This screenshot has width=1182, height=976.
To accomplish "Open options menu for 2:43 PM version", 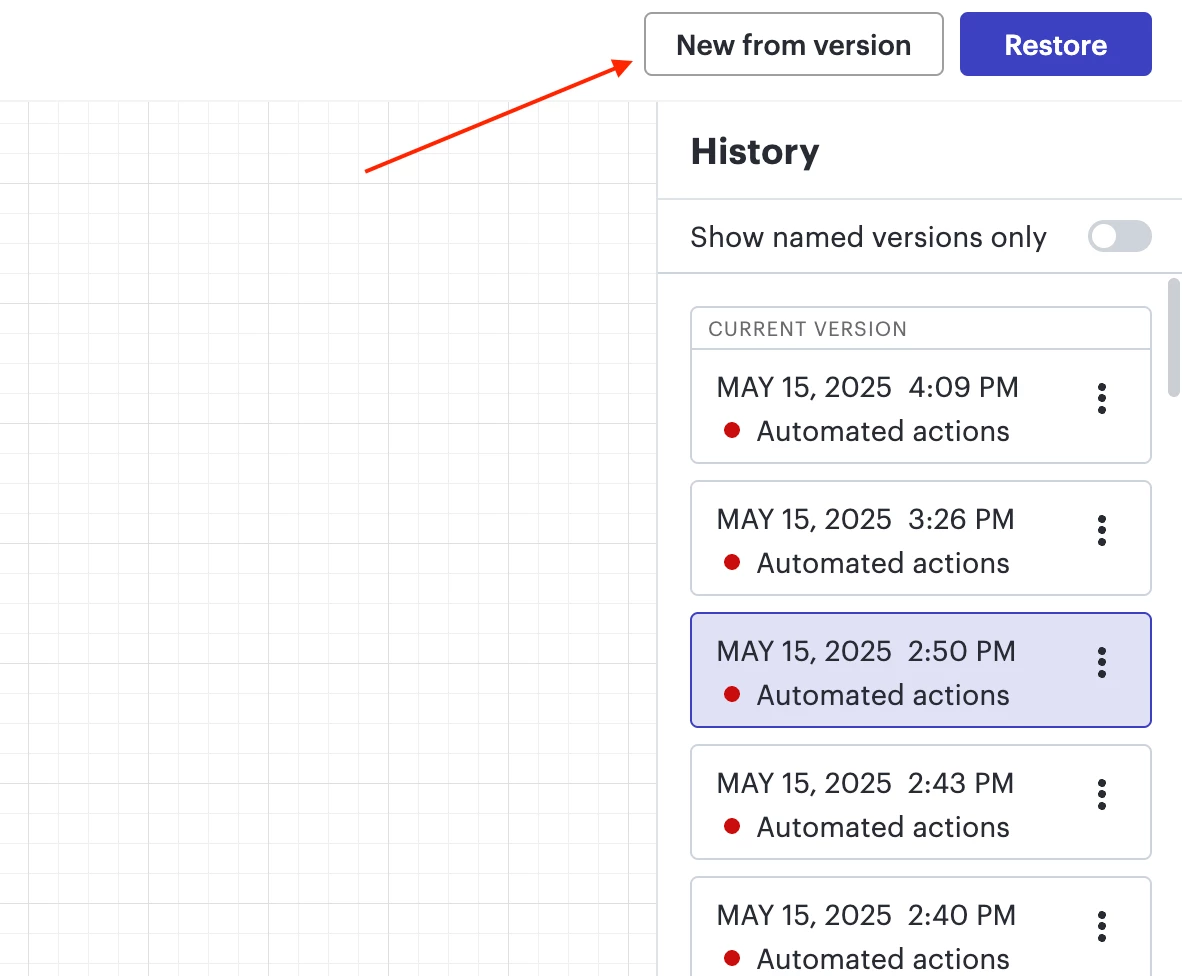I will pyautogui.click(x=1102, y=794).
